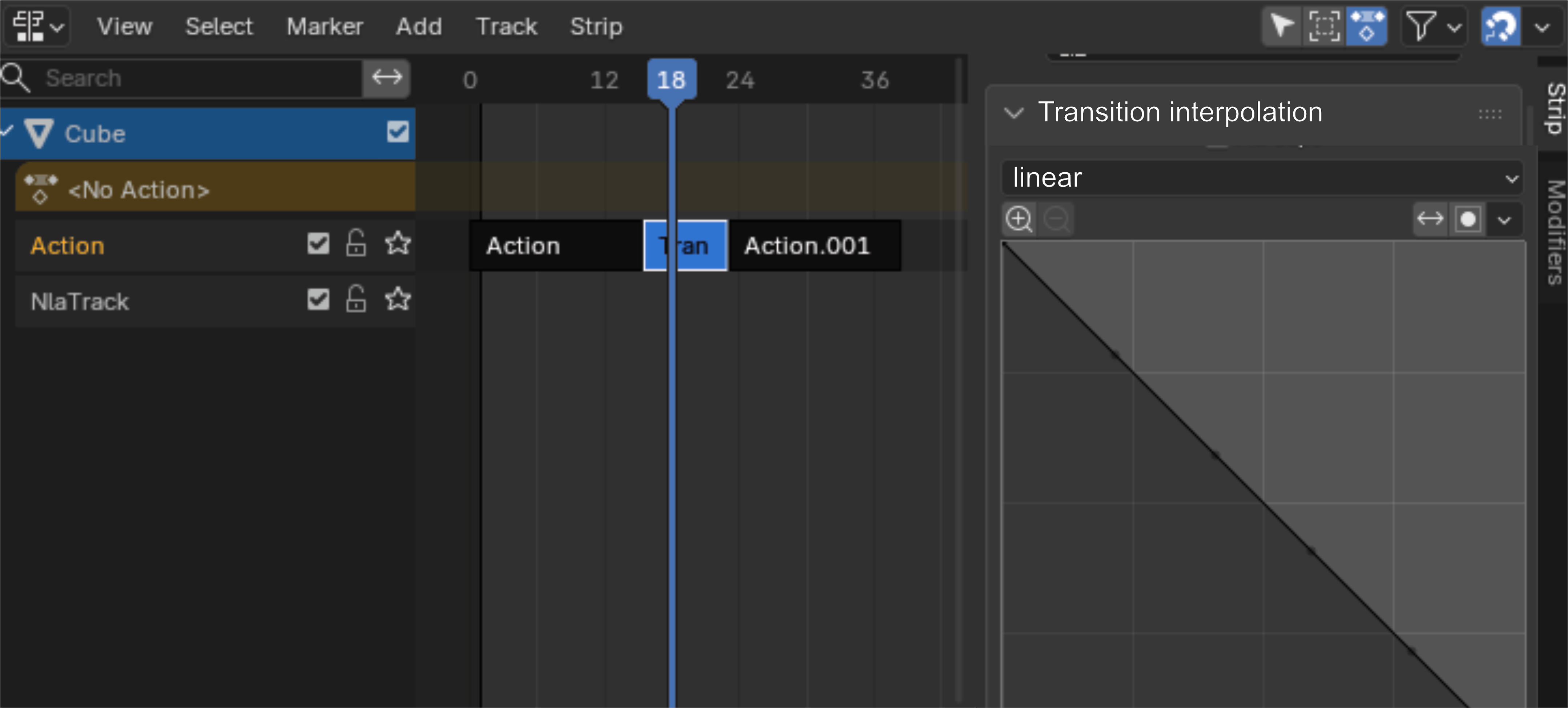Collapse the Transition interpolation panel
Viewport: 1568px width, 708px height.
(x=1013, y=113)
